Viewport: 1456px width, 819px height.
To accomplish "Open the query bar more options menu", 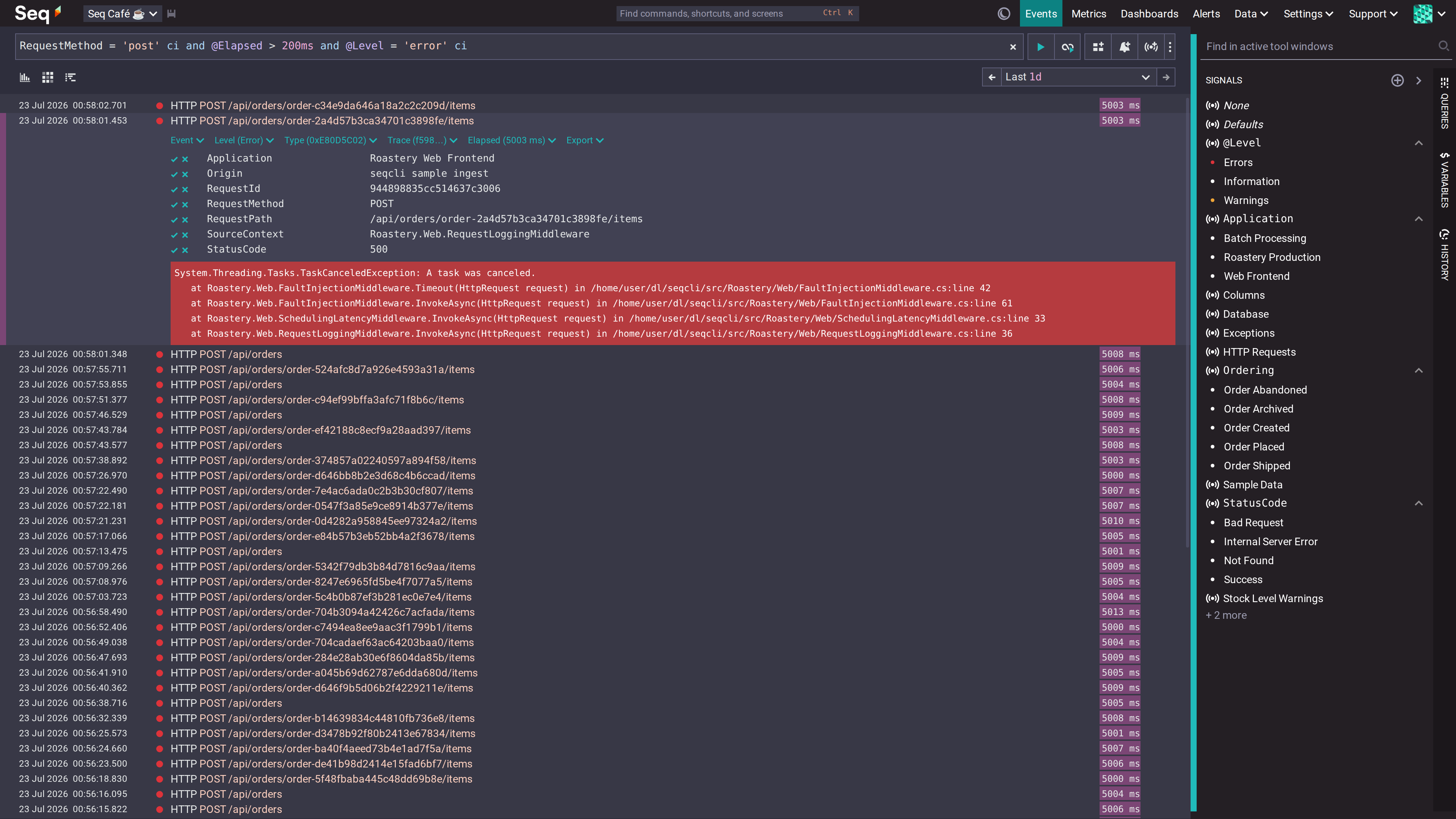I will click(x=1170, y=47).
